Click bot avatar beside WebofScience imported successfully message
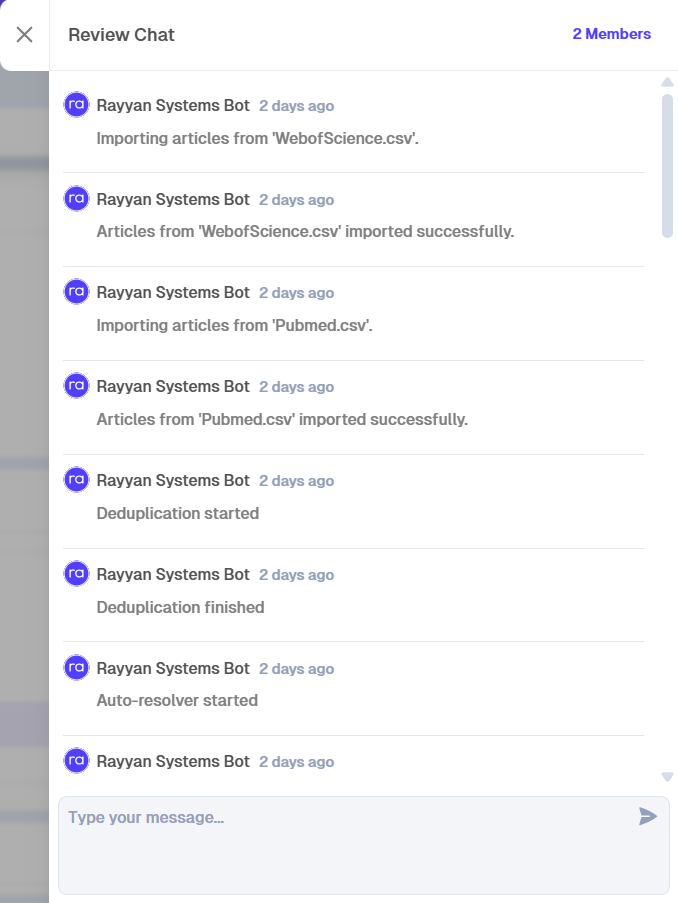Viewport: 678px width, 903px height. pyautogui.click(x=76, y=199)
